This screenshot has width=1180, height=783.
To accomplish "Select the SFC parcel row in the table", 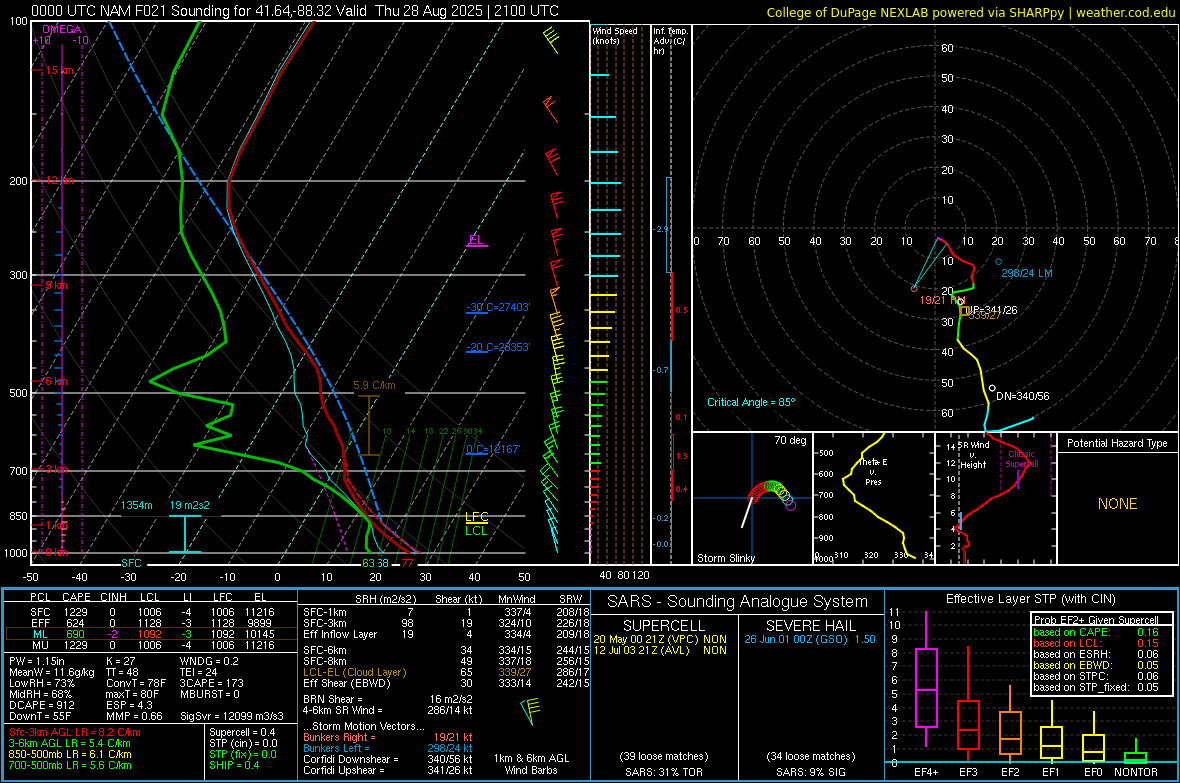I will pyautogui.click(x=151, y=612).
